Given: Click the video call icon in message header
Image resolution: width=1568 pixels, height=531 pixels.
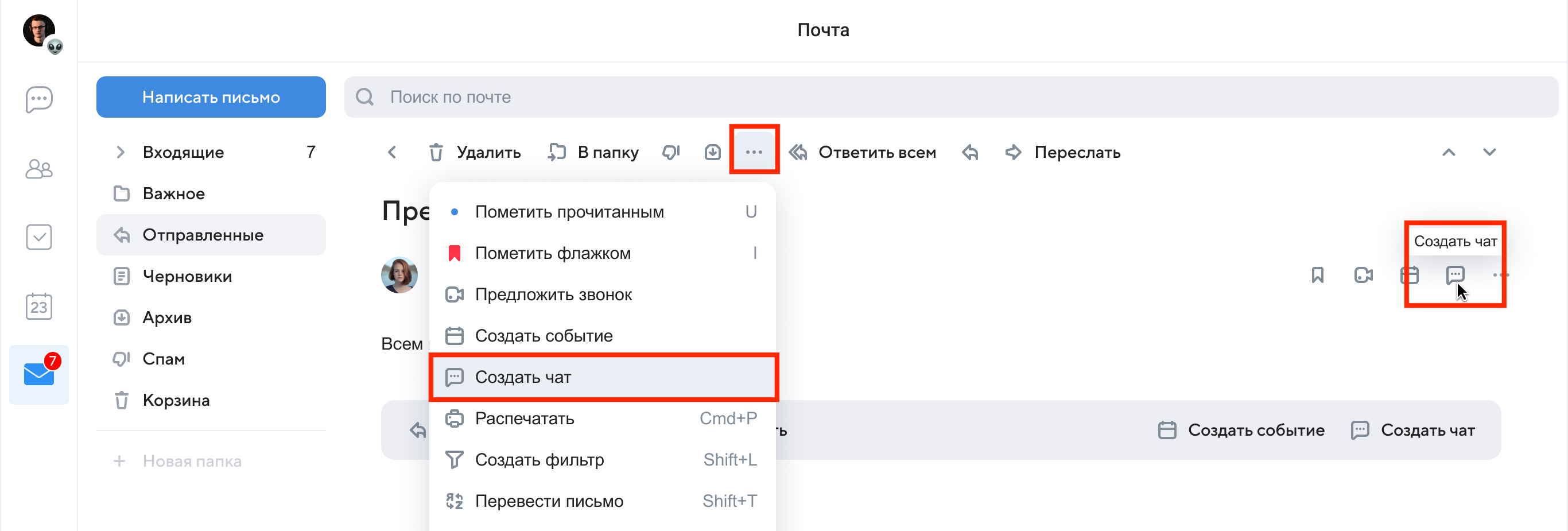Looking at the screenshot, I should 1363,275.
